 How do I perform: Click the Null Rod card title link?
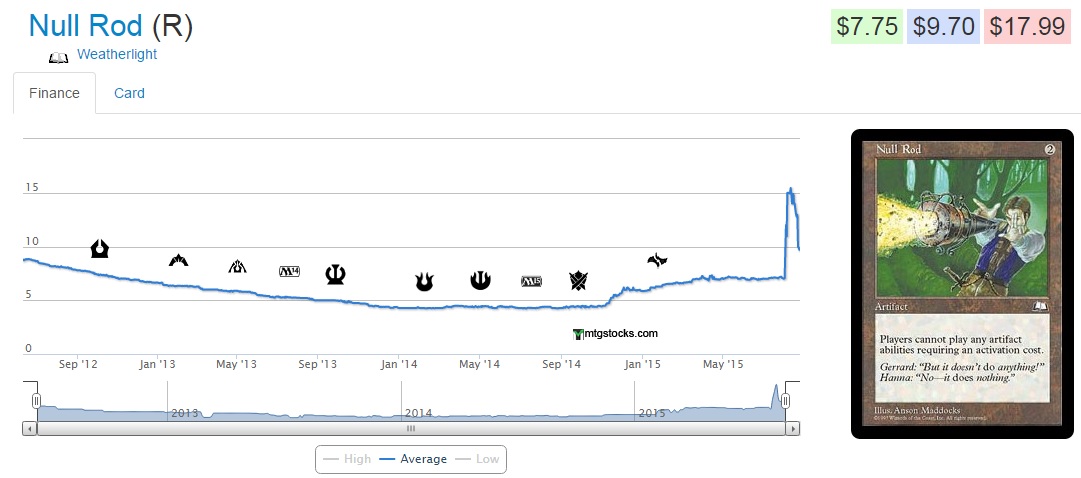click(87, 25)
